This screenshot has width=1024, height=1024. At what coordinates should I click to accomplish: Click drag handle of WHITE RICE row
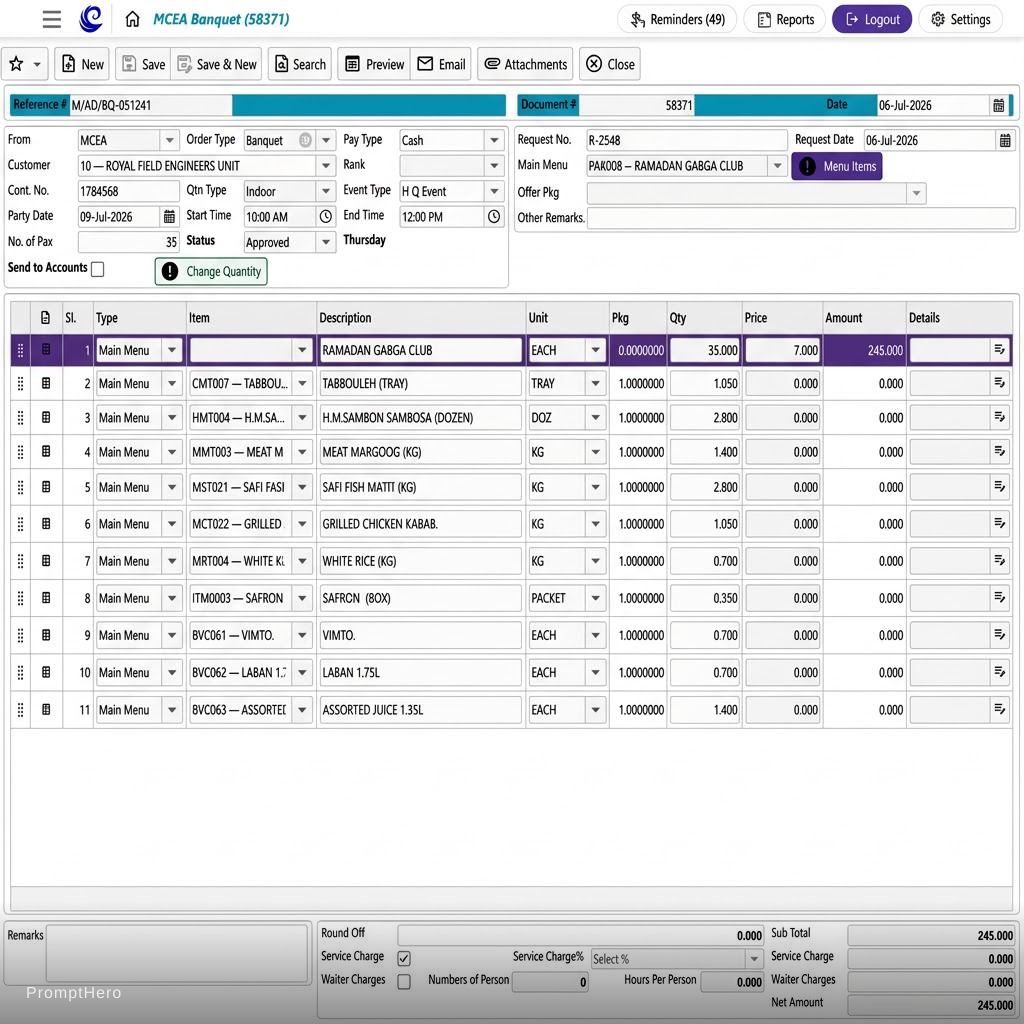click(20, 561)
